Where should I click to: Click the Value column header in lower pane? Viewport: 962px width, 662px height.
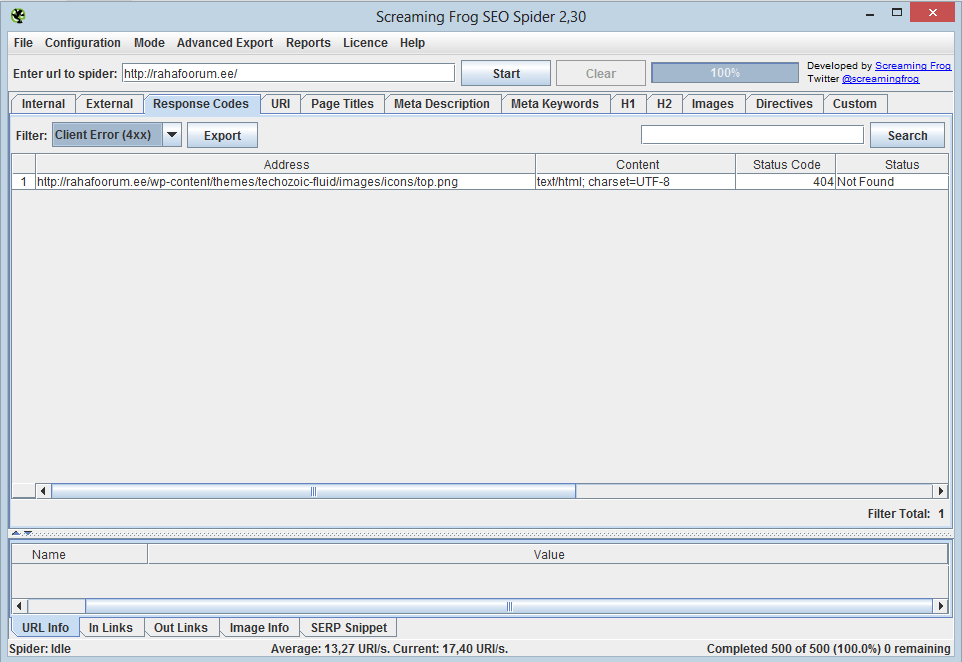coord(548,555)
